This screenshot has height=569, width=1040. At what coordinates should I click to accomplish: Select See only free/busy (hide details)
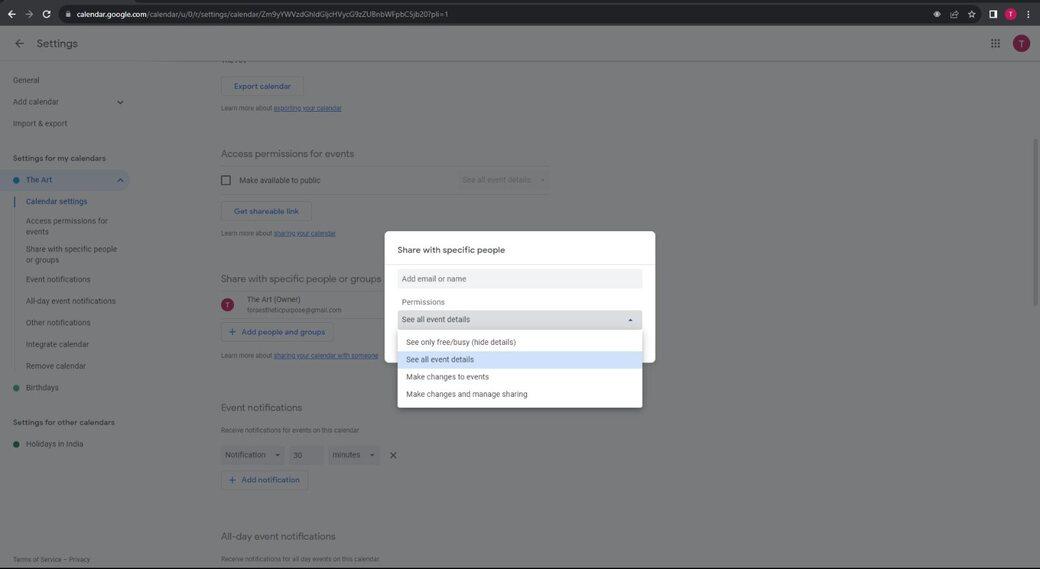click(x=519, y=342)
